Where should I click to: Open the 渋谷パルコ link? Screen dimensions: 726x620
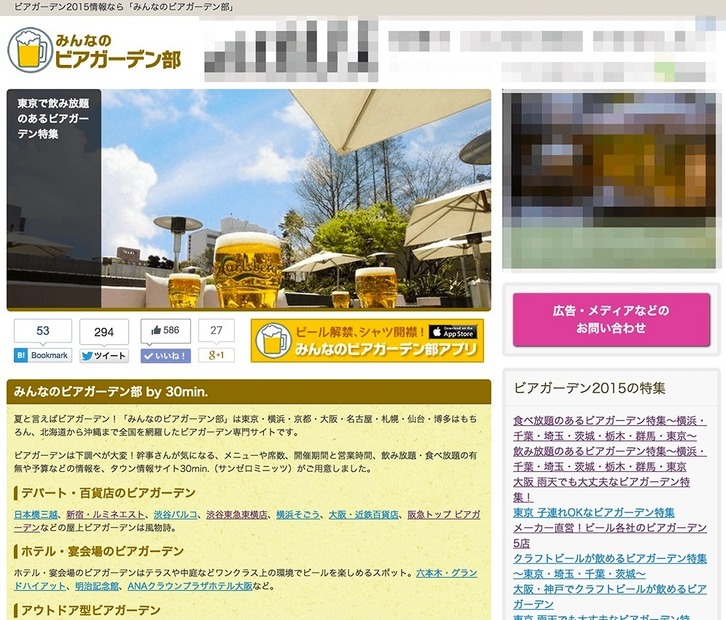(175, 514)
